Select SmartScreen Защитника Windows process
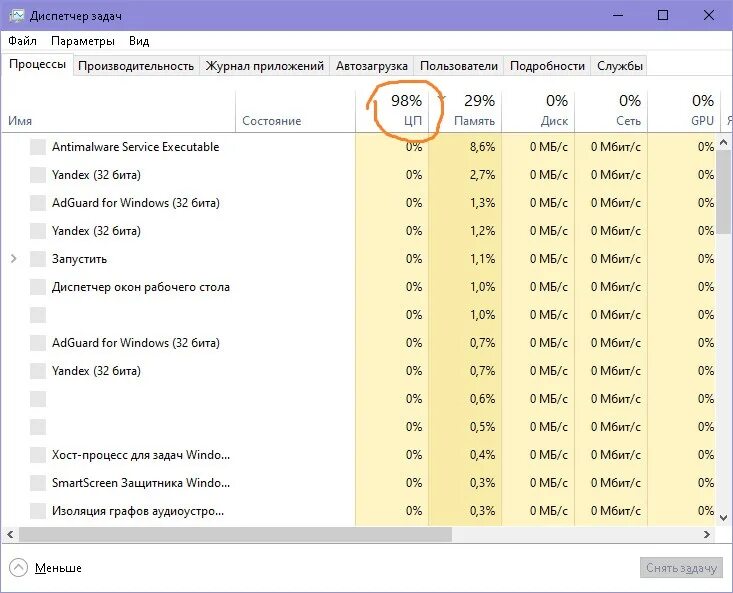 click(x=359, y=483)
